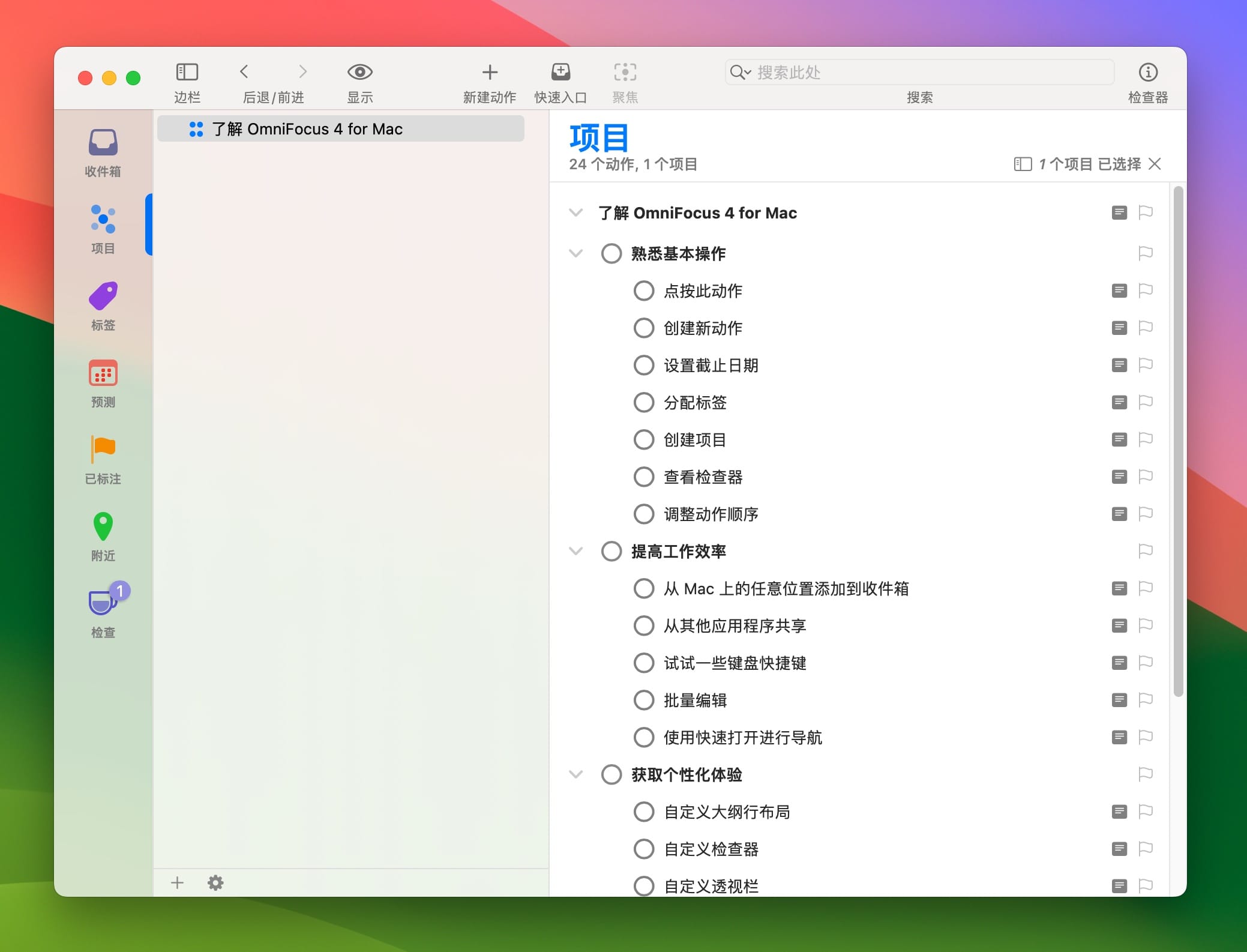The height and width of the screenshot is (952, 1247).
Task: Click New Action (新建动作) button
Action: tap(489, 73)
